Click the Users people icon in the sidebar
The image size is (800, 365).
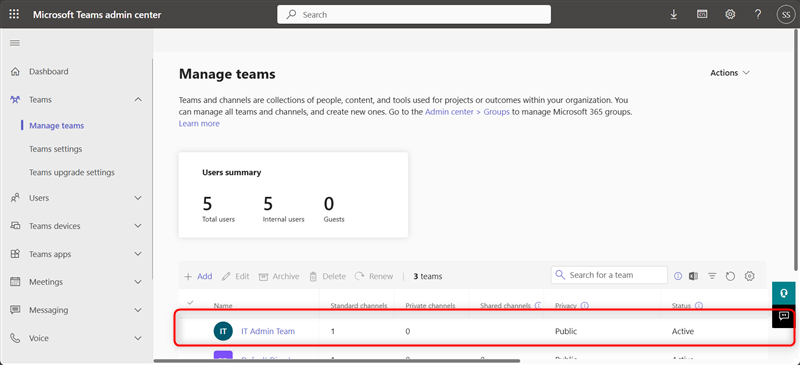point(15,198)
